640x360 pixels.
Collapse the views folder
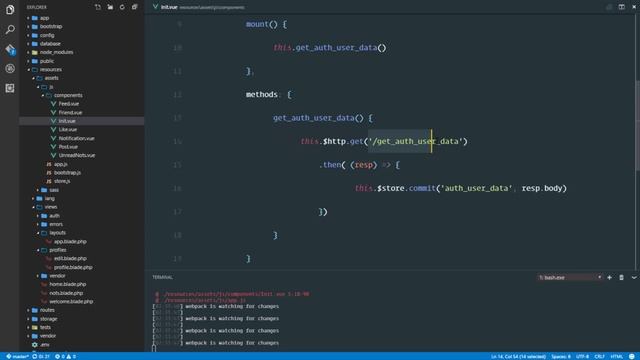(x=51, y=207)
